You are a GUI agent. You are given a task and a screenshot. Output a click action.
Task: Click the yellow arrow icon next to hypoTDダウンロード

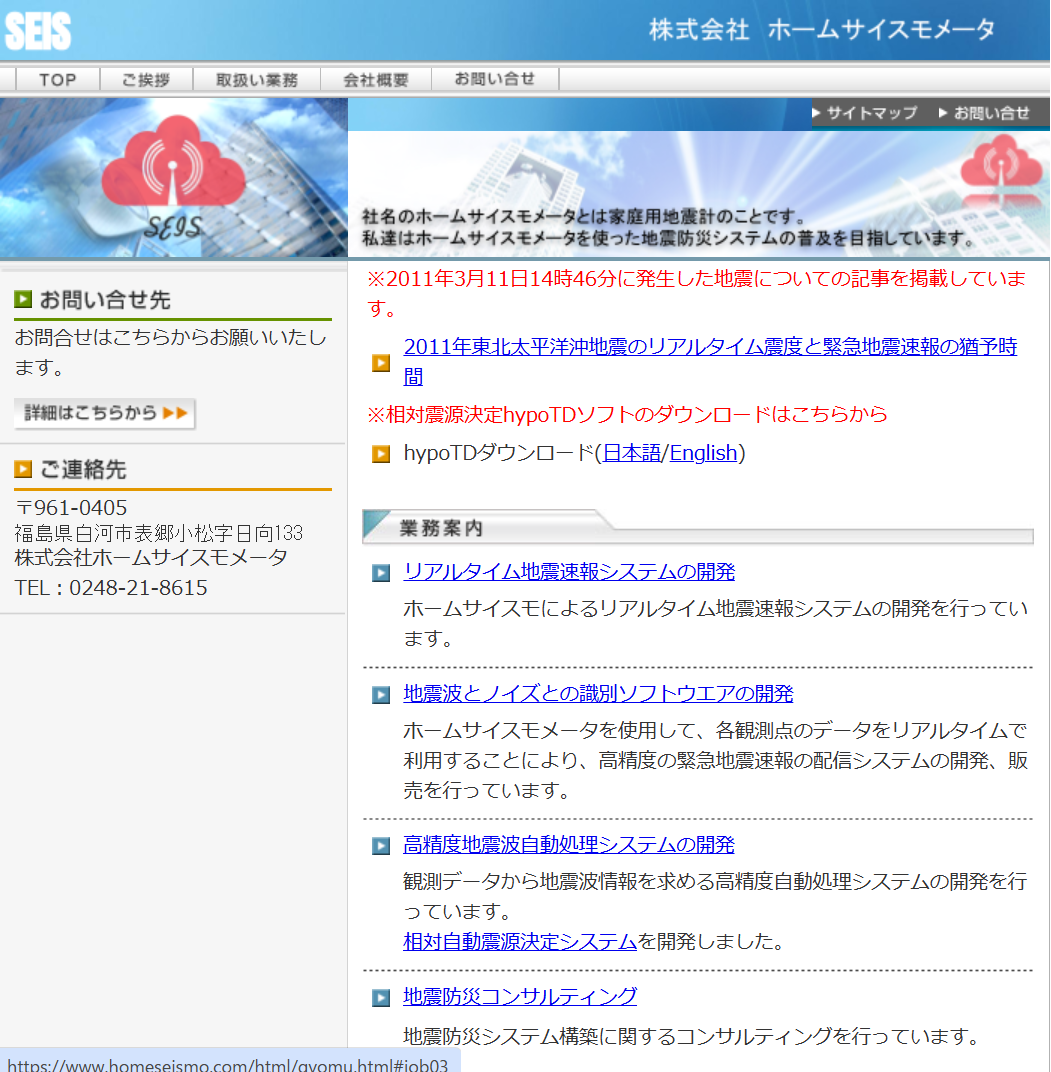tap(380, 453)
